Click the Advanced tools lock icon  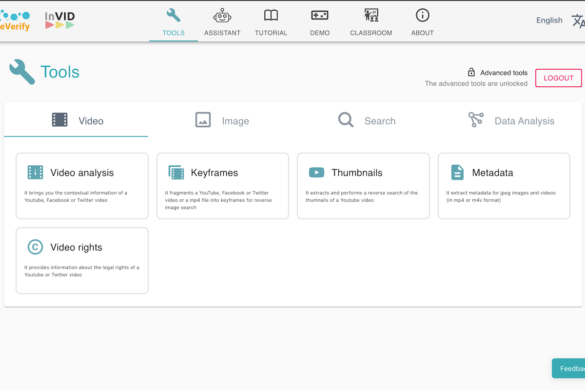[x=471, y=72]
